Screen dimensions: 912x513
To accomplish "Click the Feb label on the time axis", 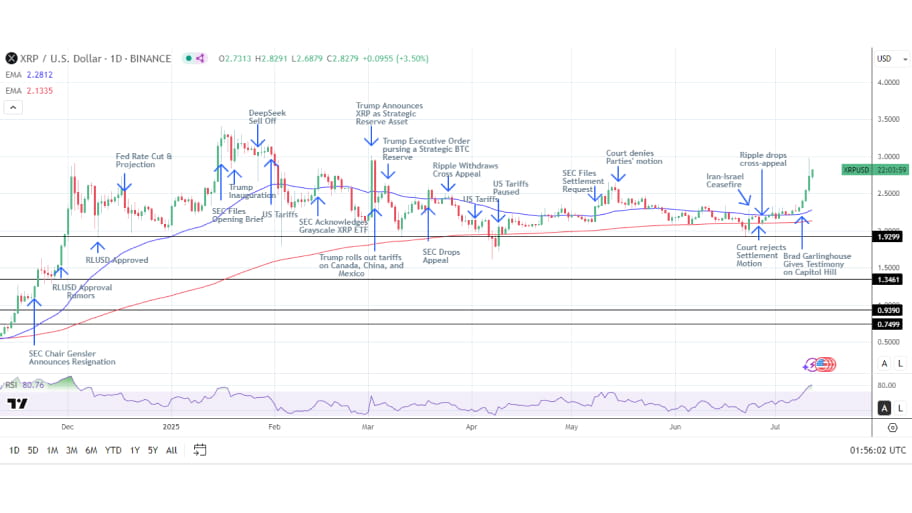I will pos(275,427).
